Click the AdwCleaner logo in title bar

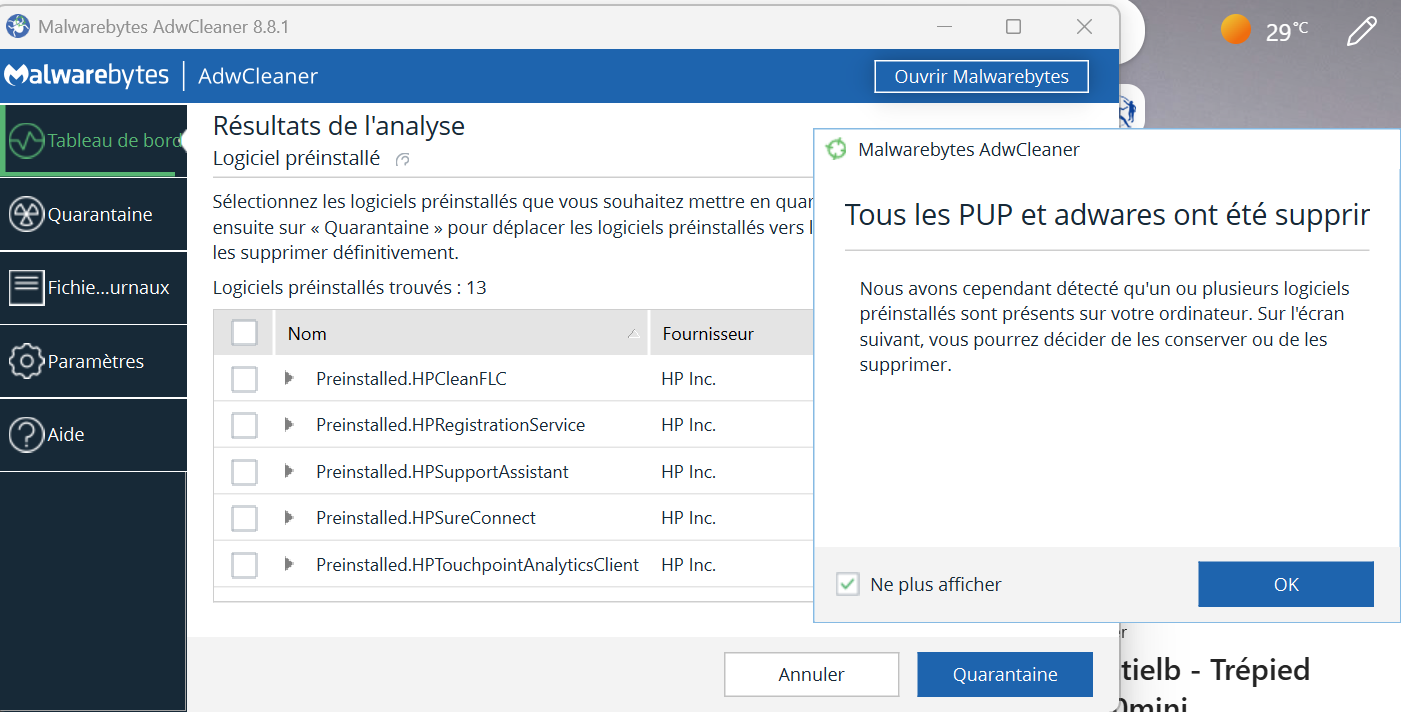[x=18, y=26]
